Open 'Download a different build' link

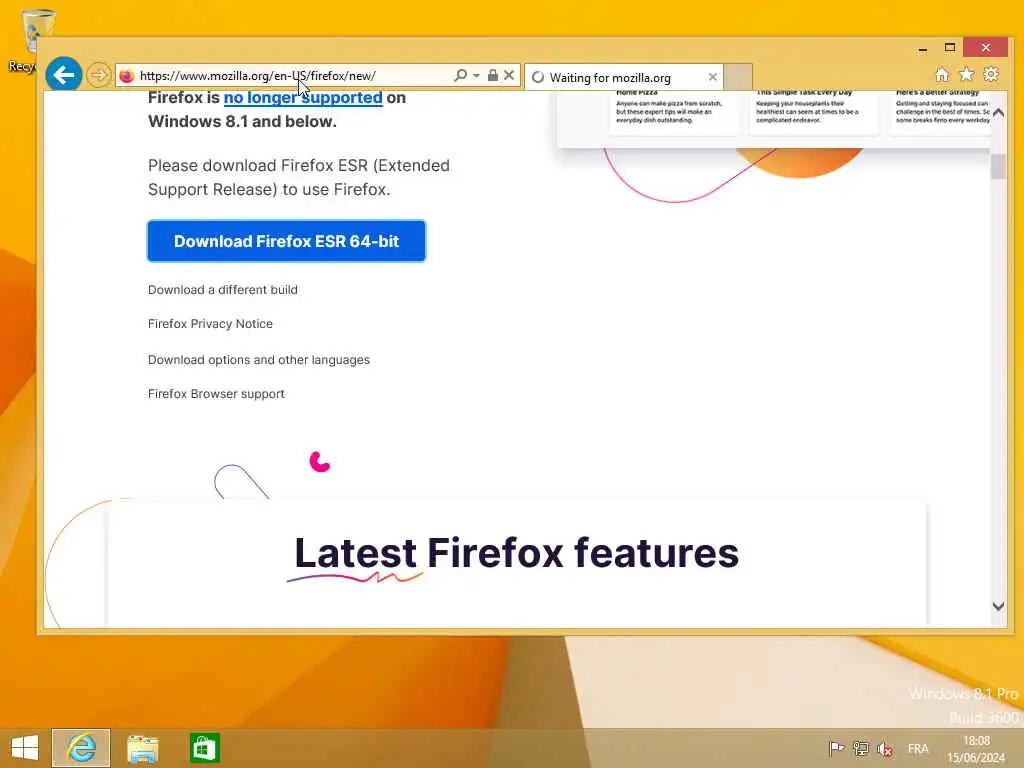click(x=223, y=289)
